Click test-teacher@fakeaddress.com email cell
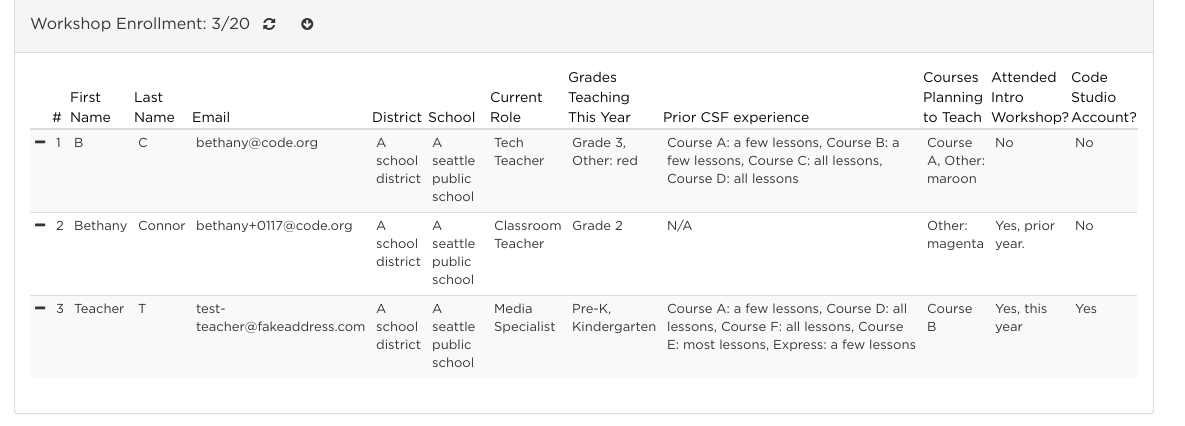The image size is (1185, 426). (x=280, y=318)
